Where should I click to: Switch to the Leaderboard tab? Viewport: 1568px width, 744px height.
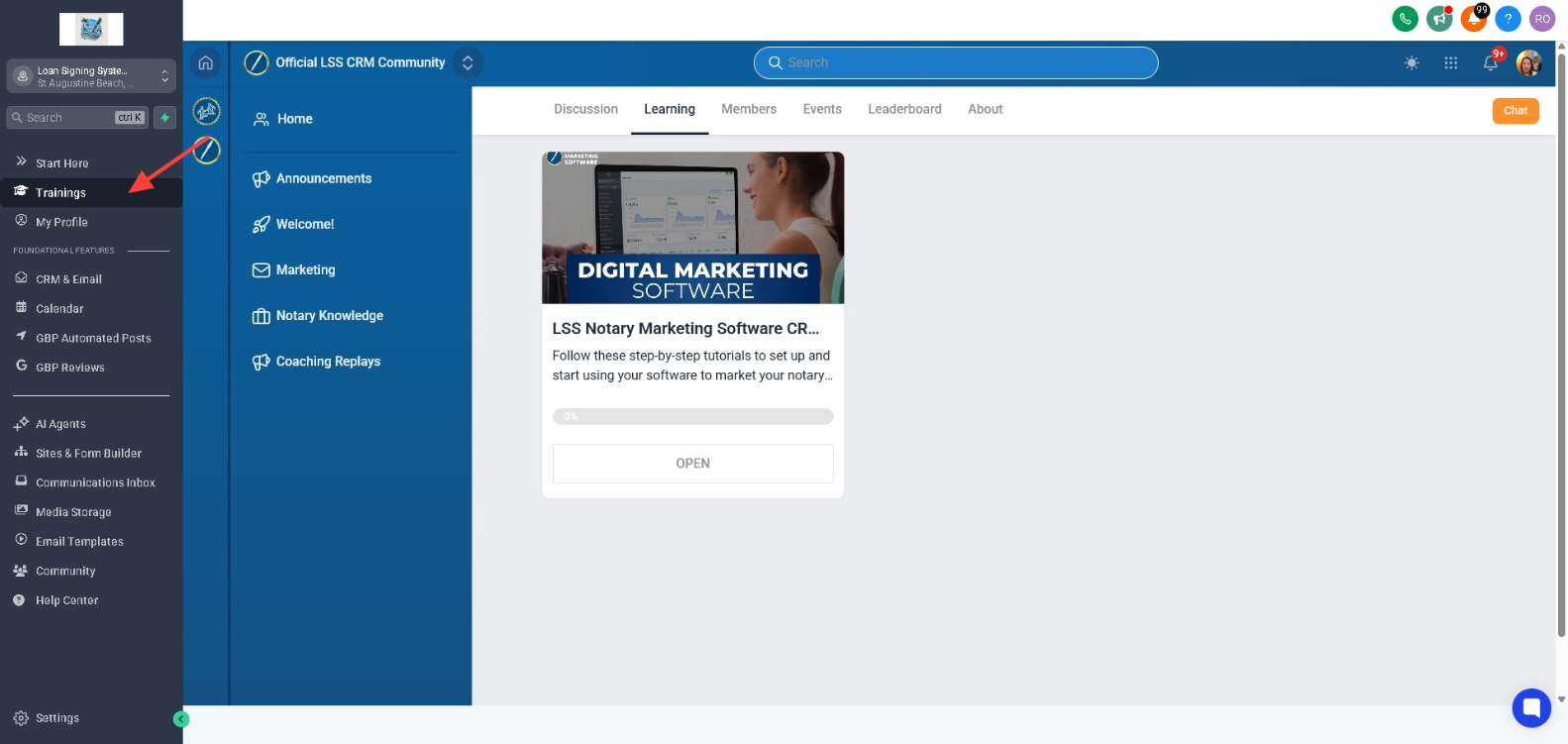(904, 109)
